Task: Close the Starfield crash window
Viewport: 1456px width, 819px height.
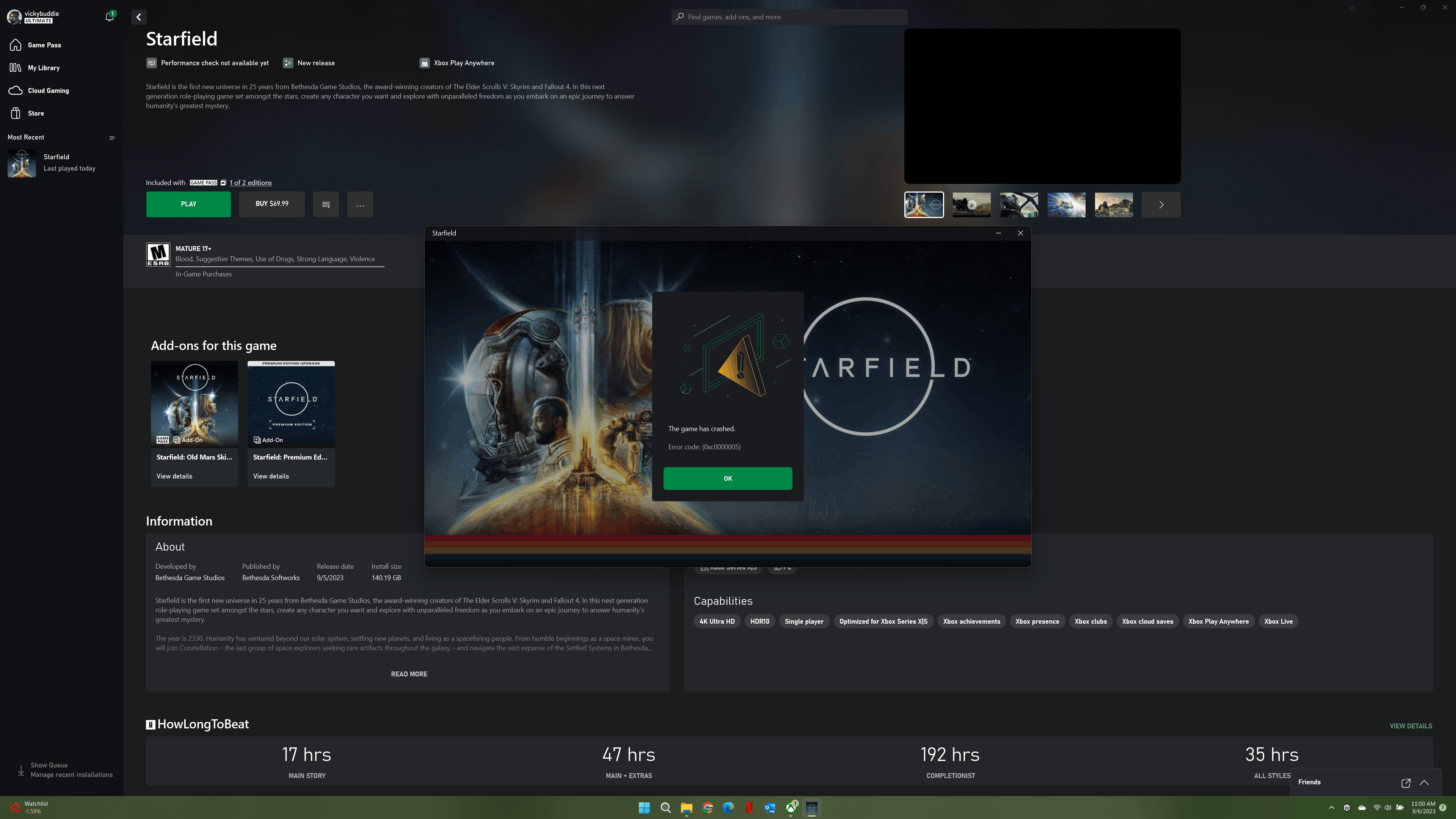Action: pyautogui.click(x=1020, y=233)
